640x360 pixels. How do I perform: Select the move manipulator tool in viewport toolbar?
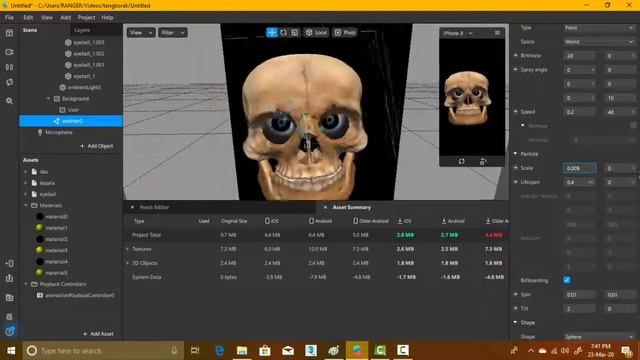pos(272,32)
